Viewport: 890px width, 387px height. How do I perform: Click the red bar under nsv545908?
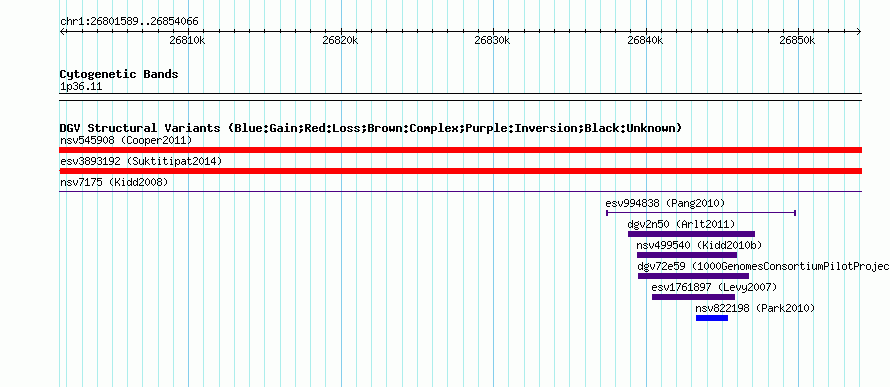[460, 150]
